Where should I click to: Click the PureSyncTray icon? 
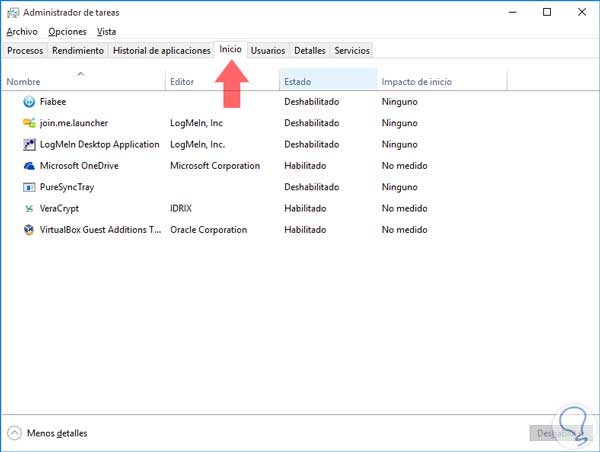[29, 187]
